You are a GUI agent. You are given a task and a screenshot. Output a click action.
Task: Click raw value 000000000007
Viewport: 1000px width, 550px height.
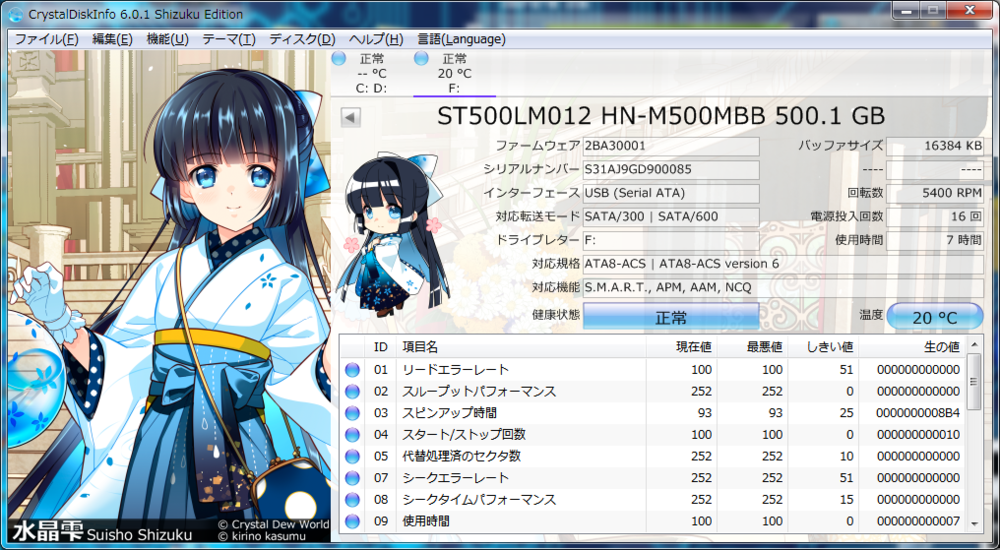(918, 522)
